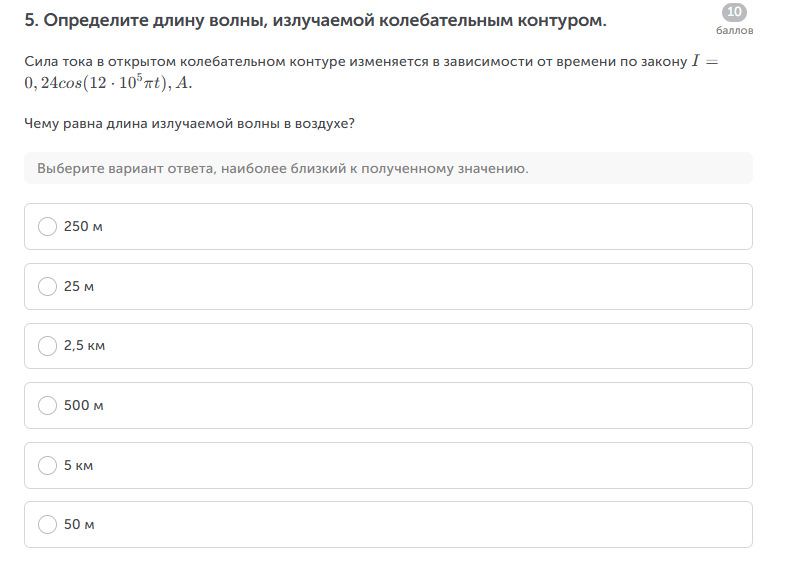Click the '5 км' answer label text
Viewport: 787px width, 566px height.
click(x=78, y=465)
